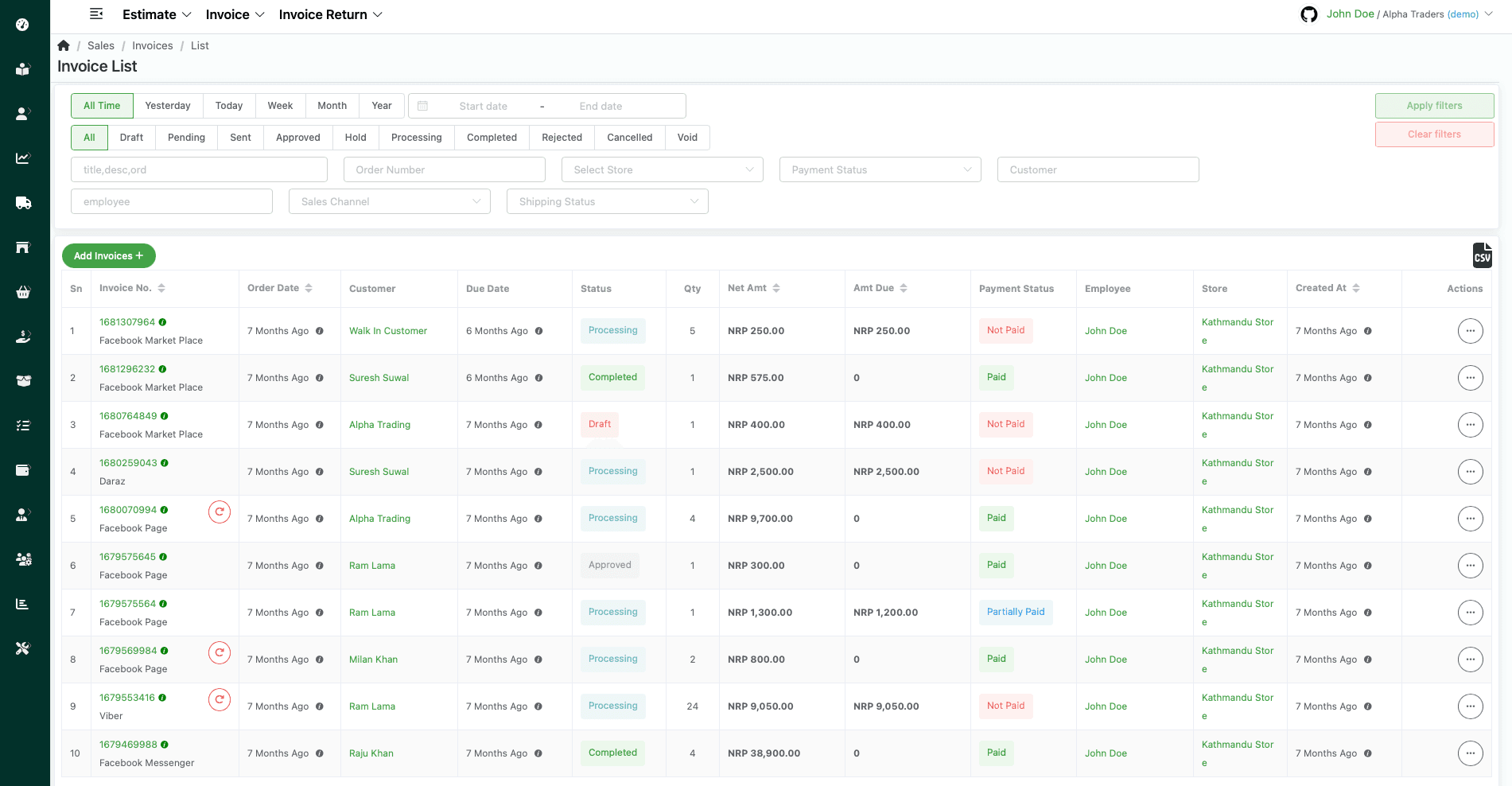Open the Shipping Status dropdown
Image resolution: width=1512 pixels, height=786 pixels.
tap(607, 201)
